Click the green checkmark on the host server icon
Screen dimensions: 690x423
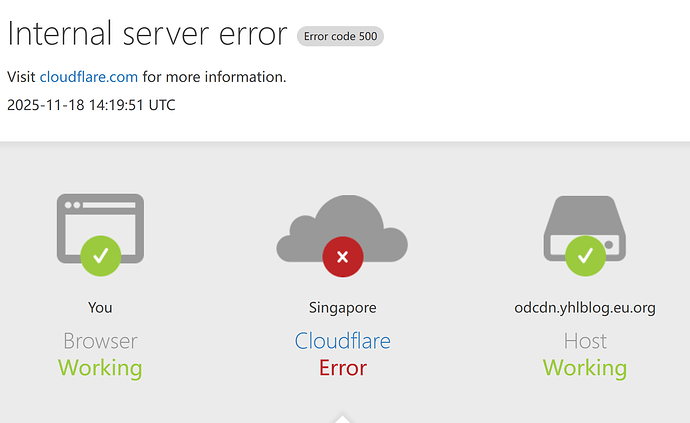pos(585,255)
